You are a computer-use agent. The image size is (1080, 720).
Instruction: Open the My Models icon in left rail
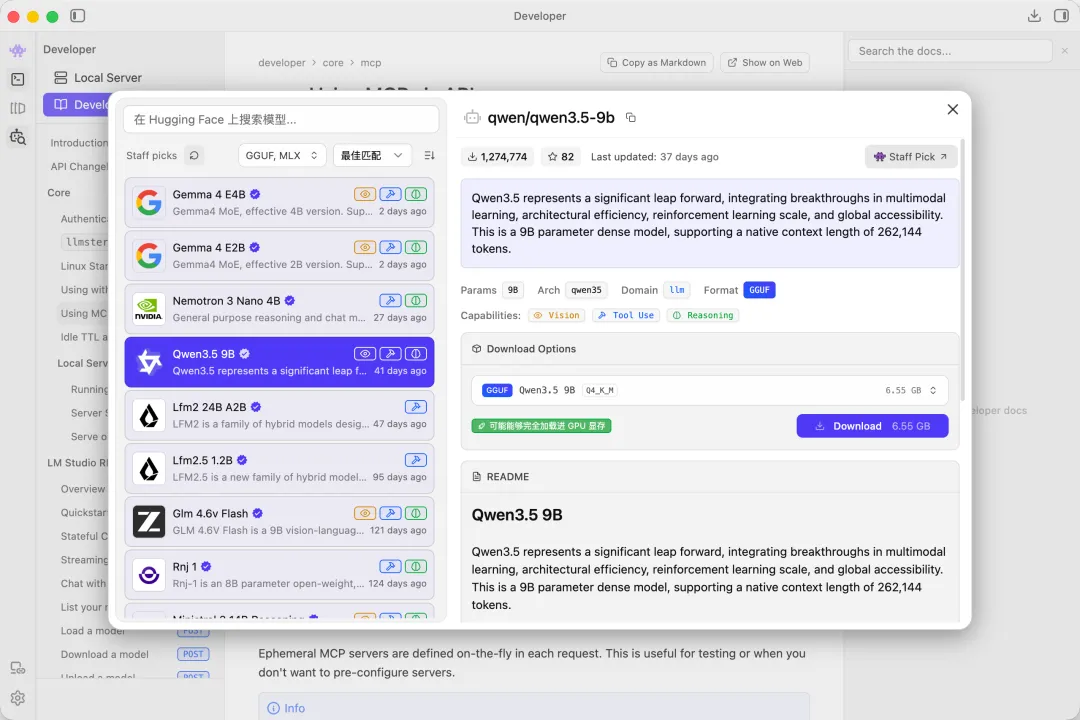(18, 108)
